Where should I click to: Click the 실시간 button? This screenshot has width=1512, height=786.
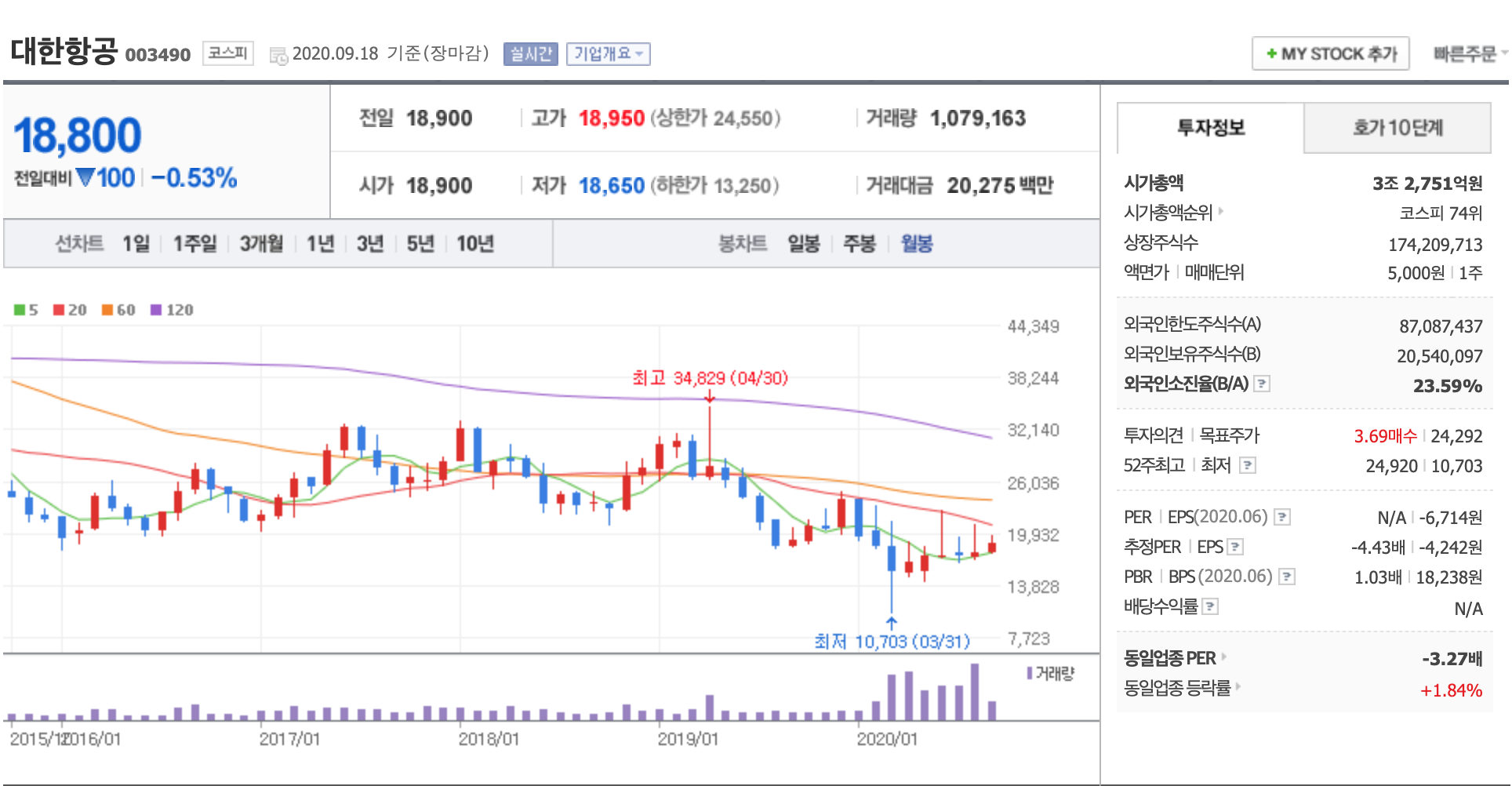coord(531,53)
